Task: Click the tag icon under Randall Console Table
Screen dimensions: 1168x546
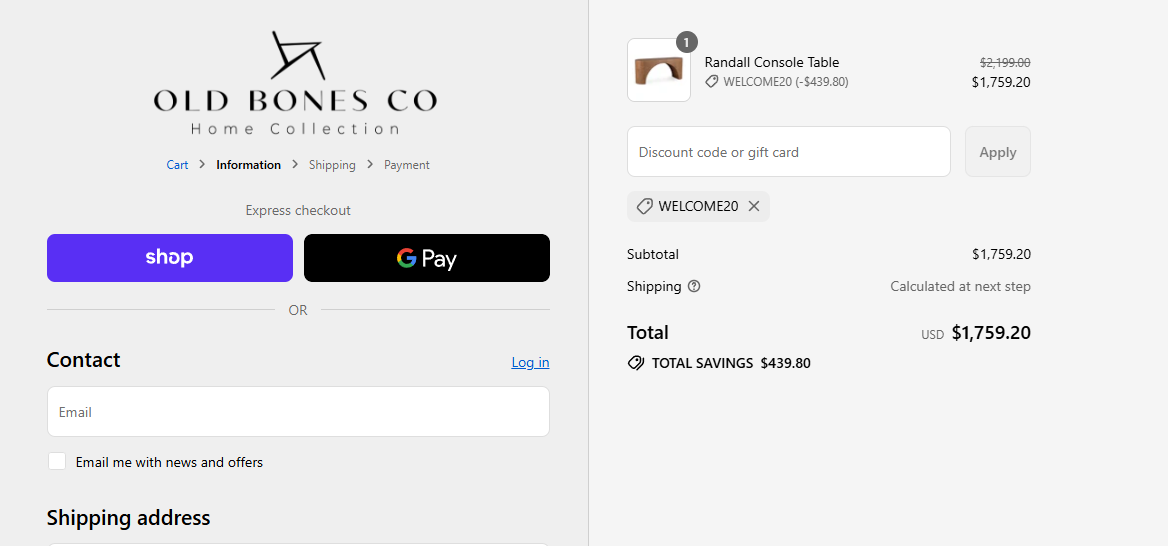Action: [712, 82]
